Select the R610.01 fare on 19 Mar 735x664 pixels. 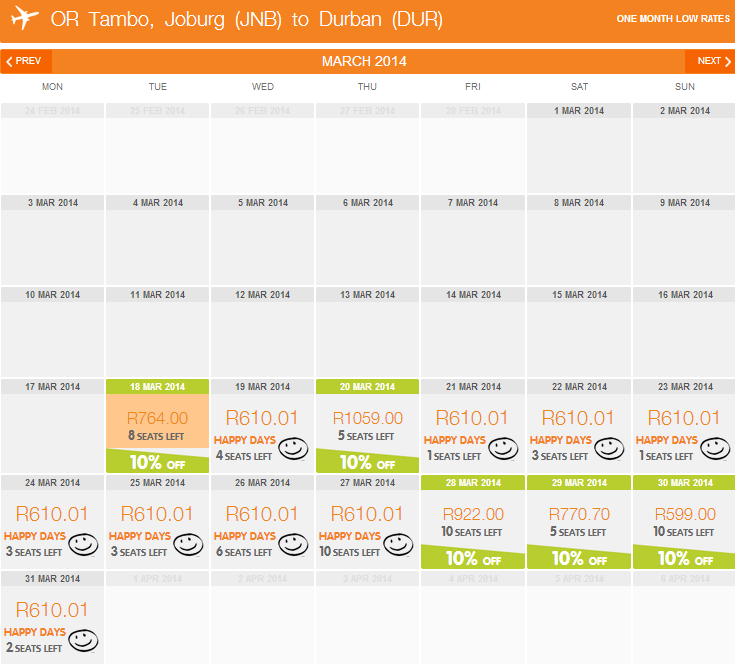coord(262,418)
